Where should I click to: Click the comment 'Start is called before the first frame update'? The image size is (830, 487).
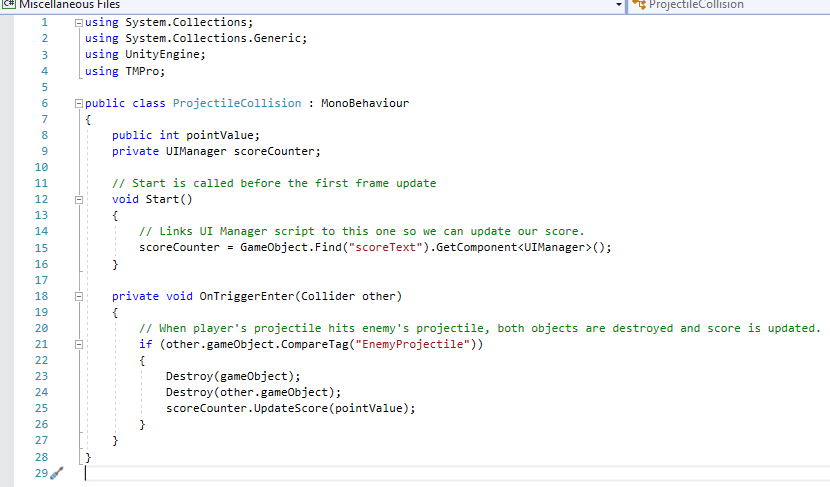pos(274,183)
